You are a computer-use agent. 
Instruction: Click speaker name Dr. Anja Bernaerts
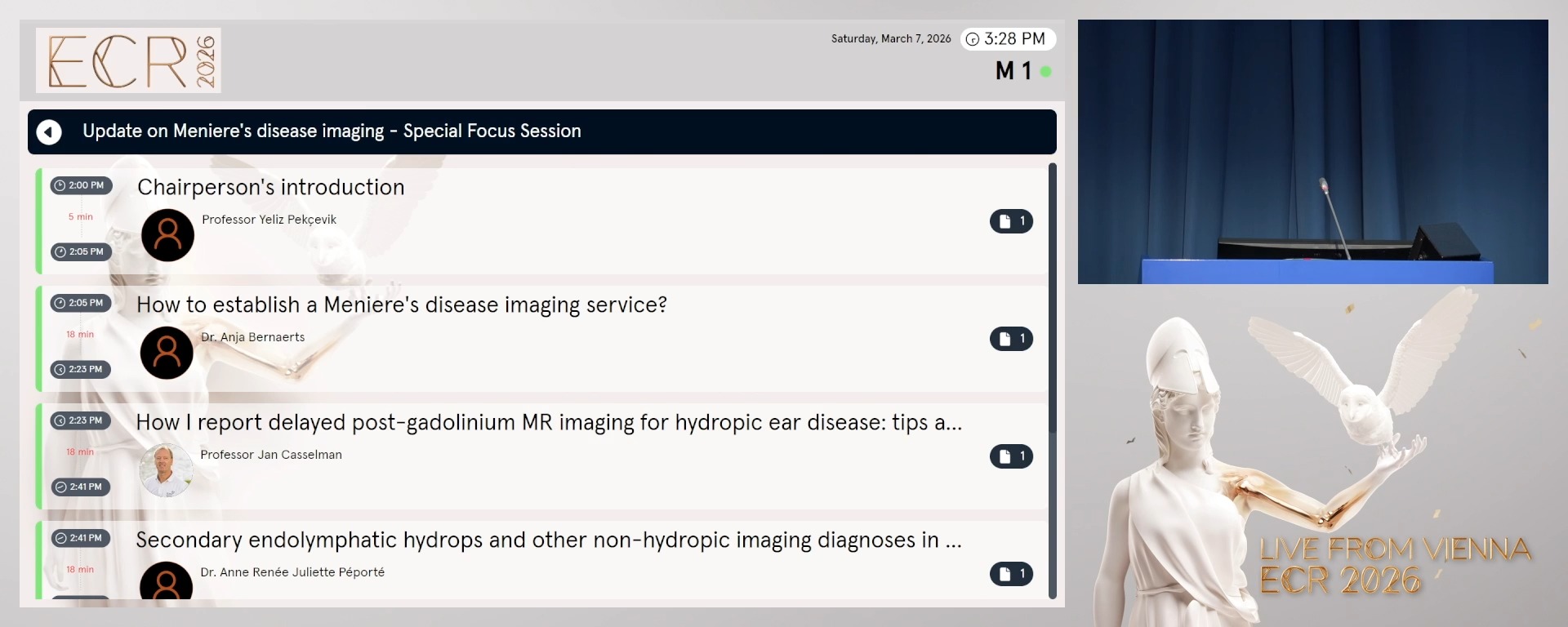[252, 337]
